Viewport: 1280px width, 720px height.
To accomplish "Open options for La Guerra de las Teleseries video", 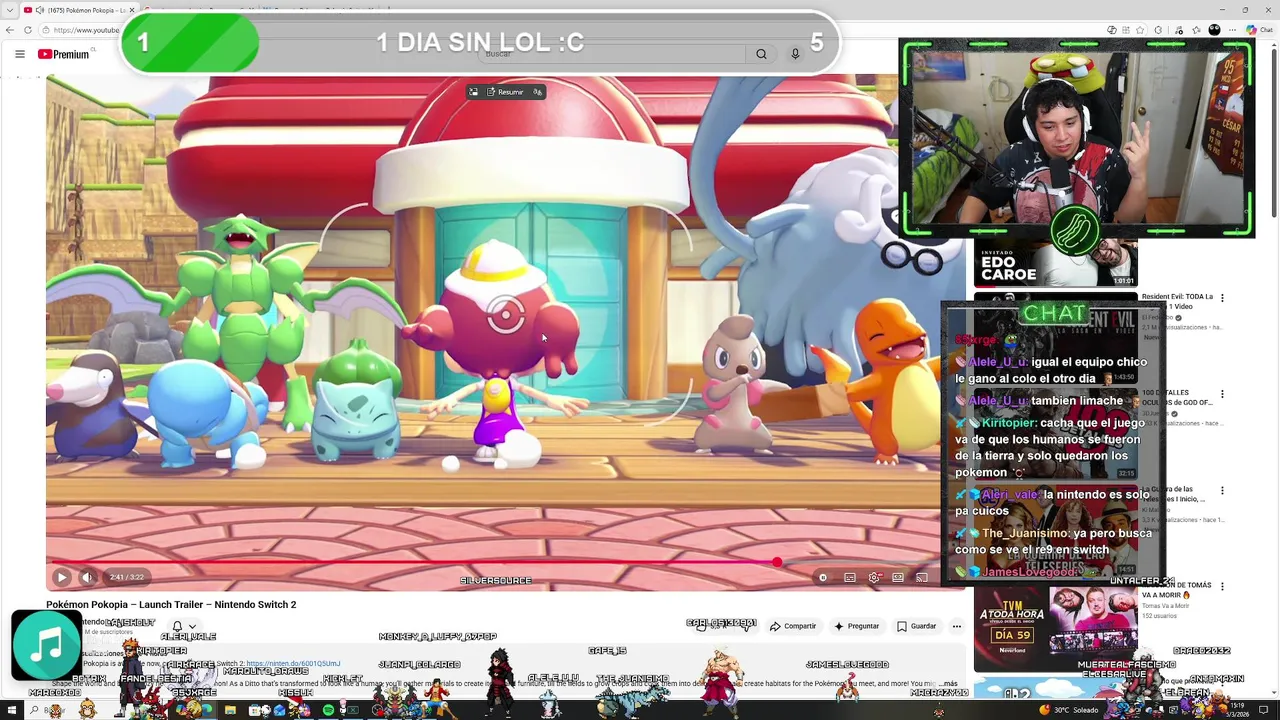I will click(x=1222, y=491).
